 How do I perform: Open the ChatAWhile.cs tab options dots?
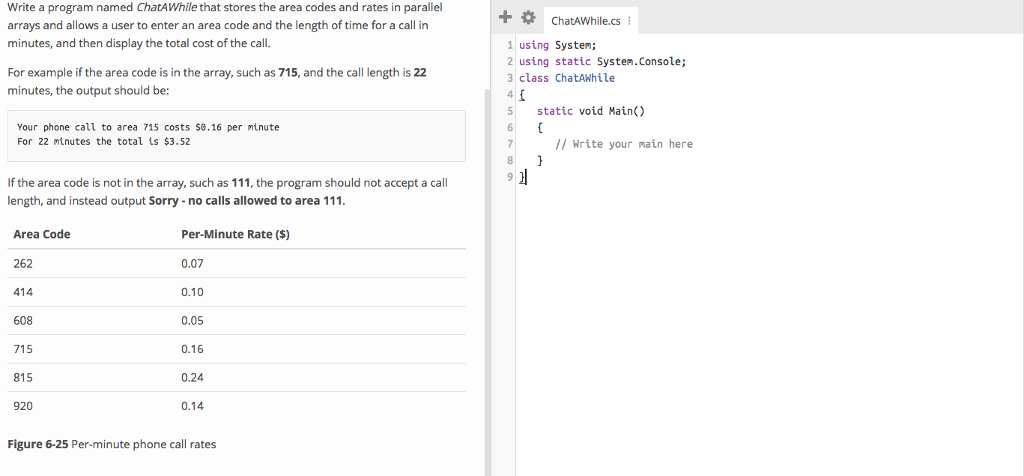[629, 21]
